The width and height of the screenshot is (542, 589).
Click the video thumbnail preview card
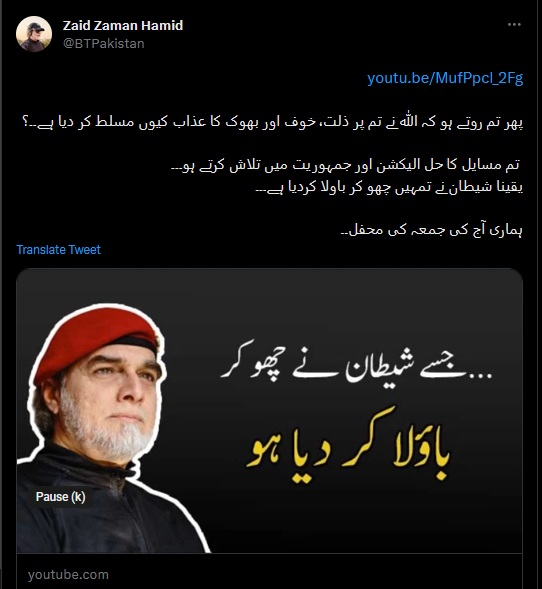pos(269,411)
